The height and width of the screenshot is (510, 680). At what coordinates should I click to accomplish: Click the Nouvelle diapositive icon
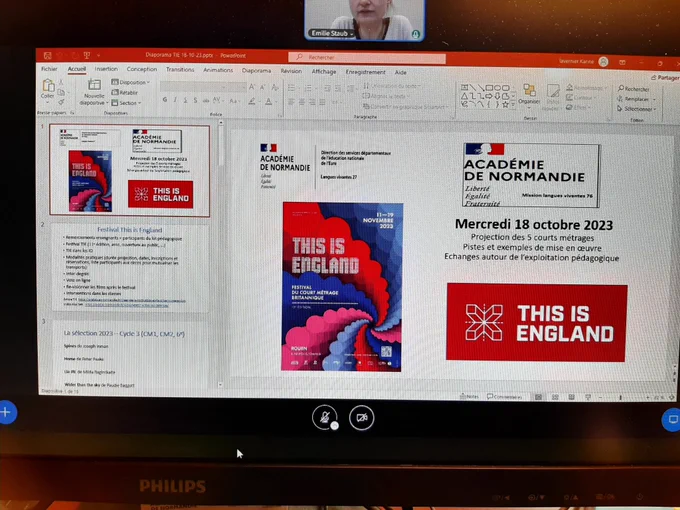click(x=94, y=85)
